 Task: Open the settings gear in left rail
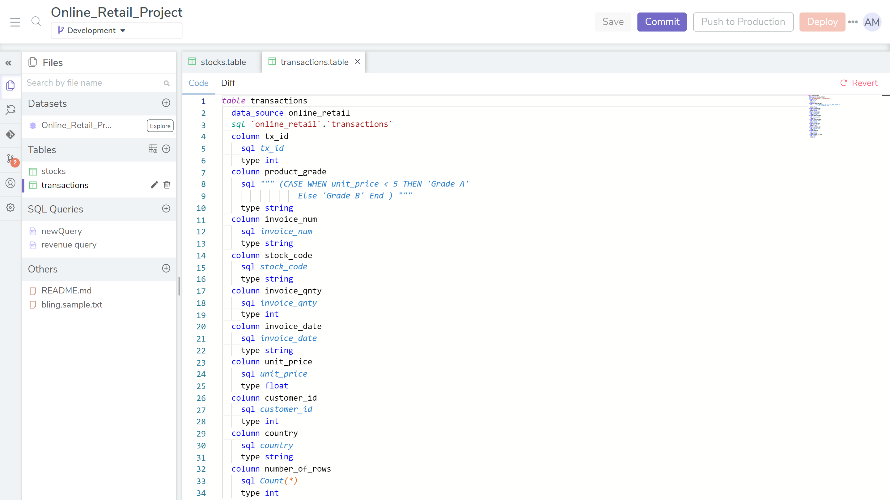coord(10,208)
